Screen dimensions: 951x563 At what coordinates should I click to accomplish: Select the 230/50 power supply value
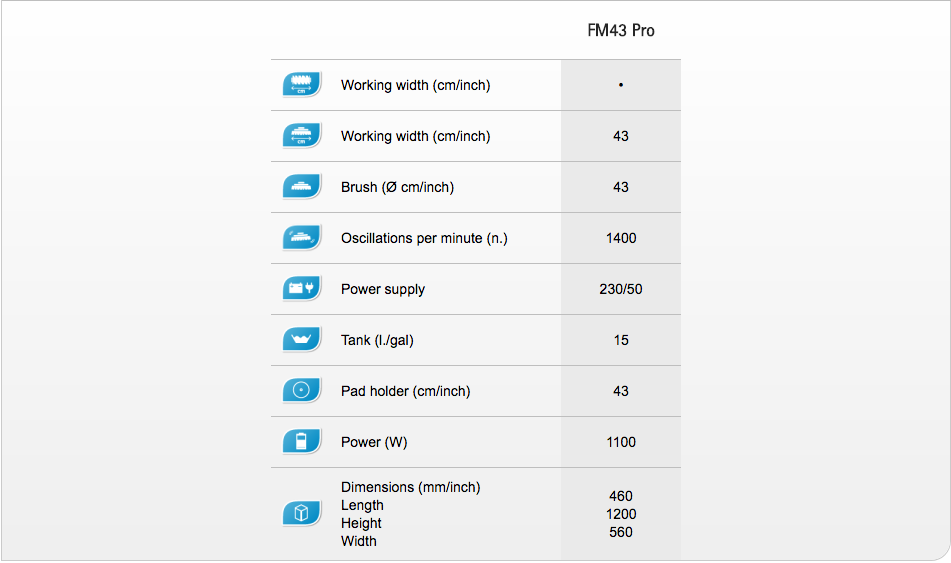coord(620,289)
